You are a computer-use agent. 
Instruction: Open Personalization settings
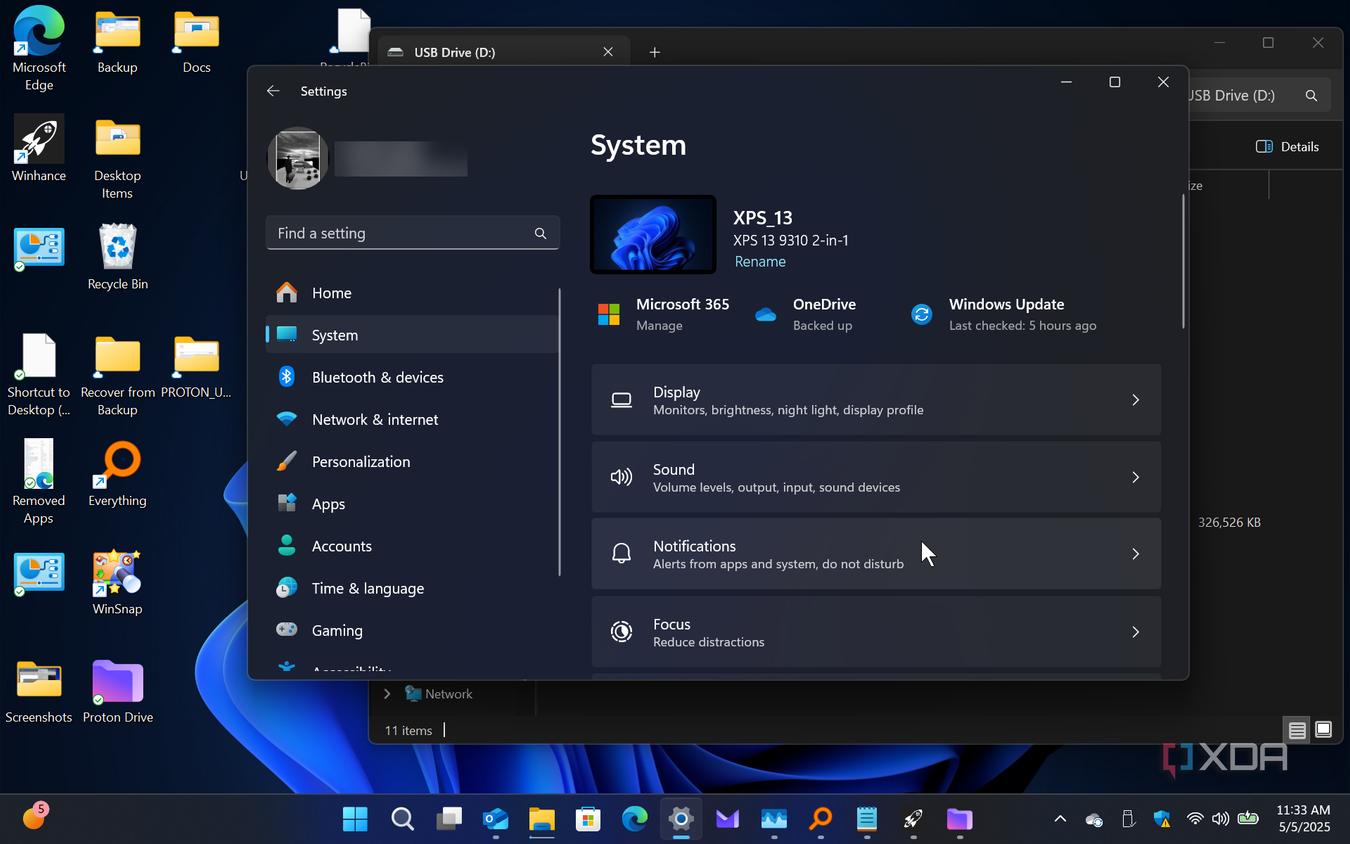coord(412,461)
